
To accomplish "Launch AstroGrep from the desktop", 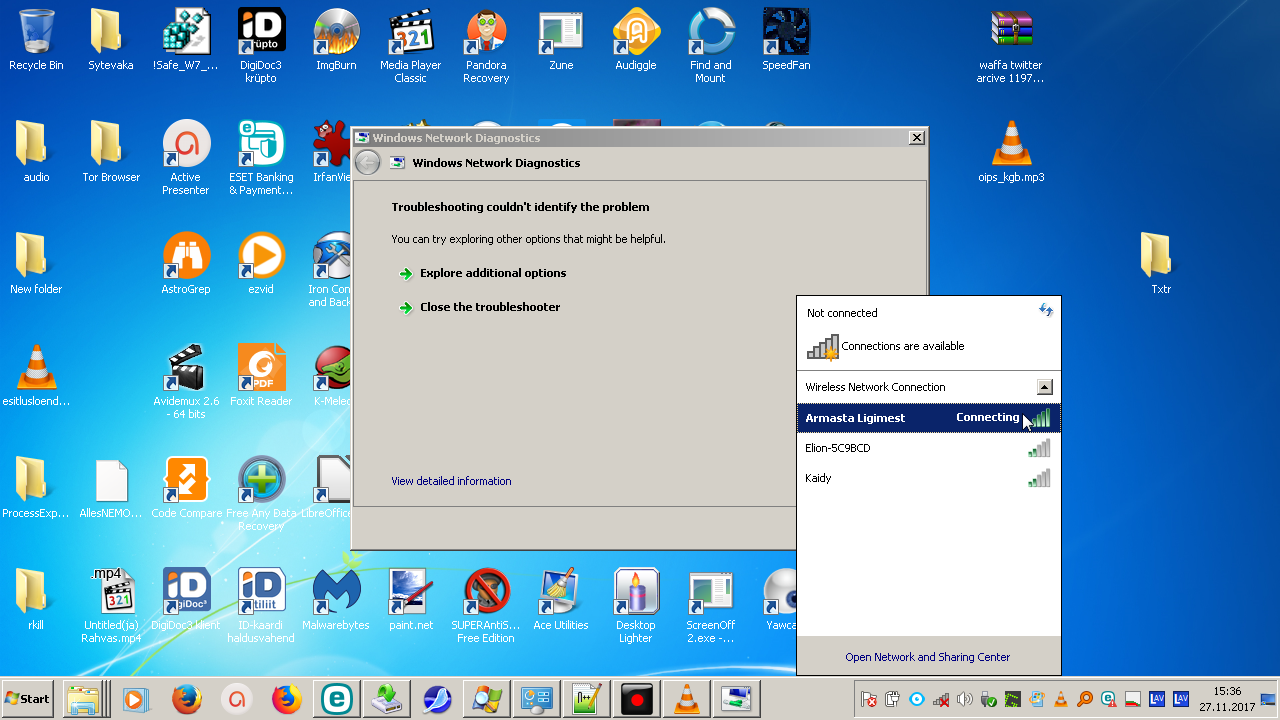I will [186, 264].
